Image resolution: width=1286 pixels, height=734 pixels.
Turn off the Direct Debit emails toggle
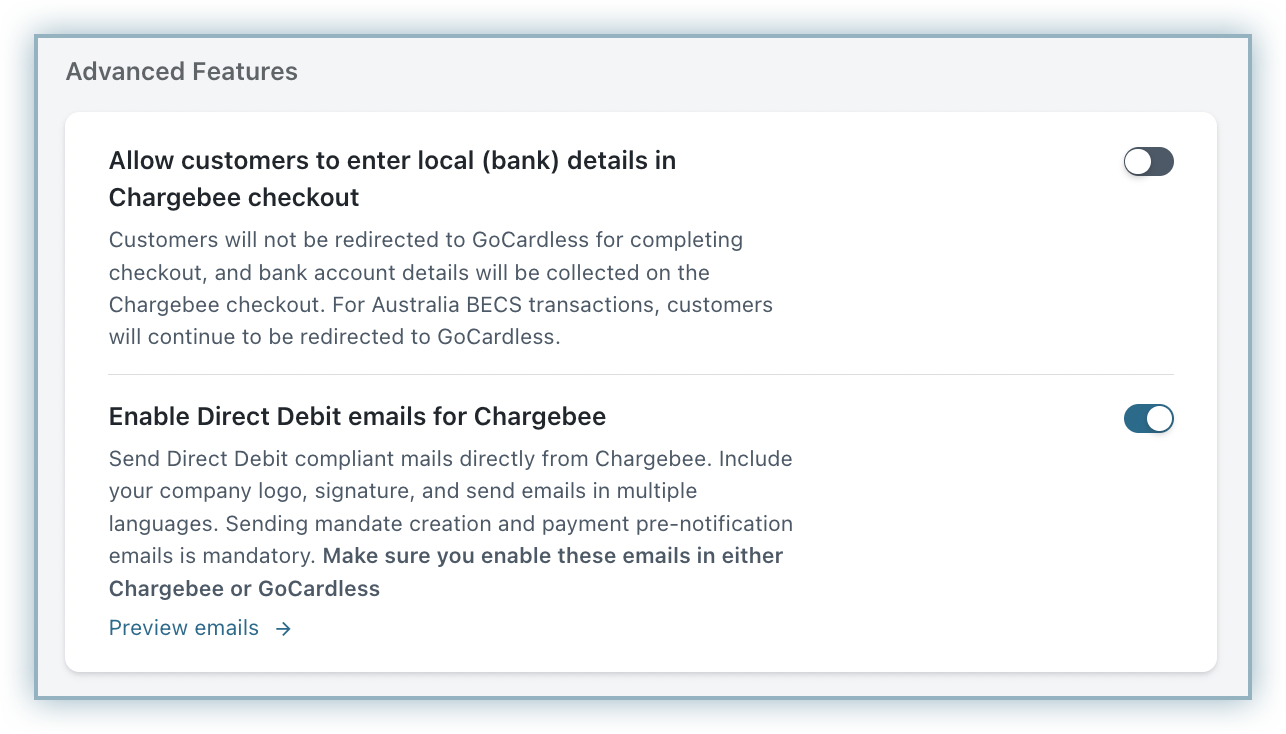tap(1148, 419)
